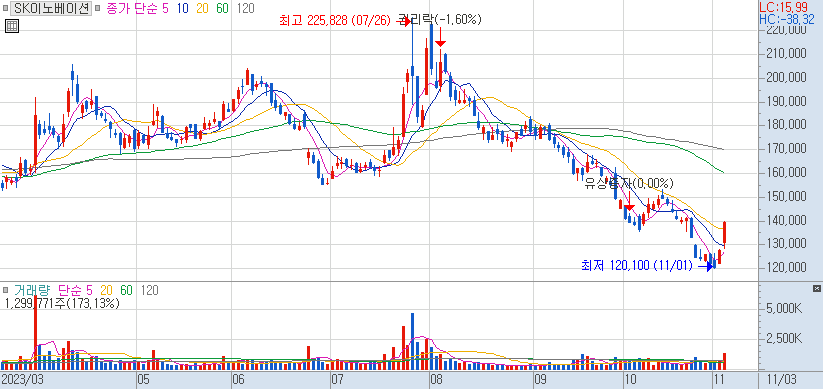Click the 최저 120,100 (11/01) low marker

point(637,266)
